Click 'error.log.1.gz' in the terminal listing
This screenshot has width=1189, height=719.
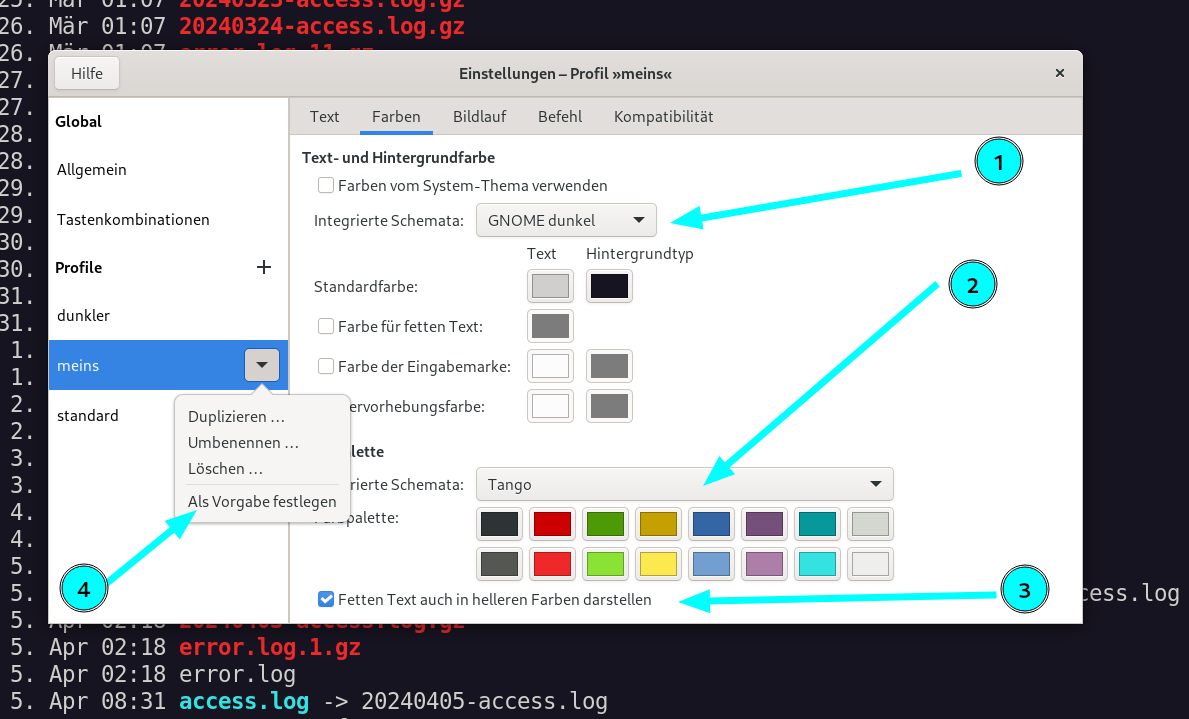click(x=270, y=647)
